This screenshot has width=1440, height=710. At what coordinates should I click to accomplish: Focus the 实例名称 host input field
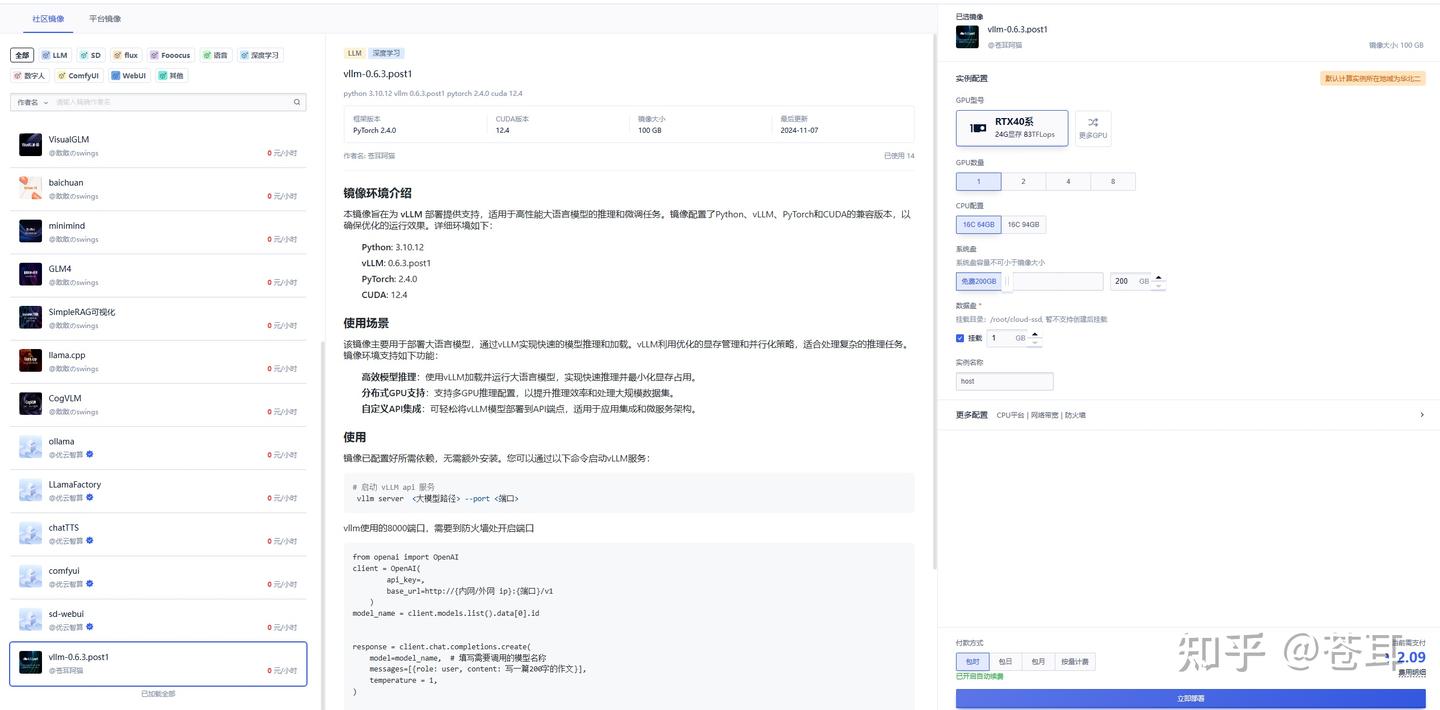[1004, 381]
